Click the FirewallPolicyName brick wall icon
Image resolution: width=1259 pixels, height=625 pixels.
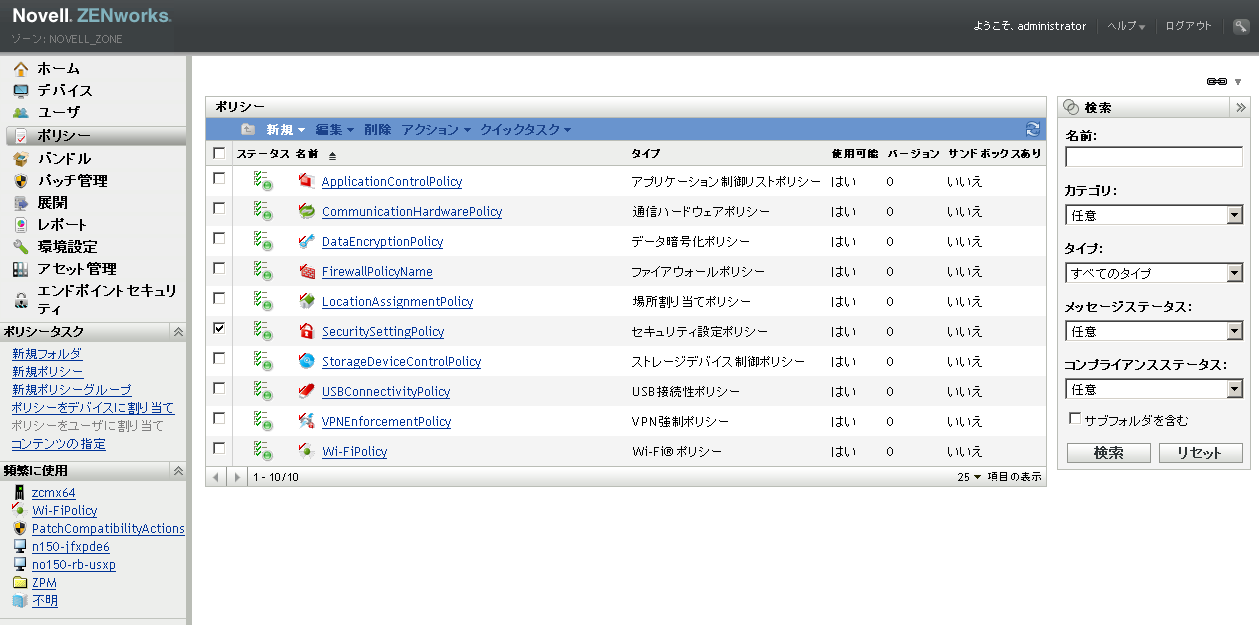pos(307,271)
